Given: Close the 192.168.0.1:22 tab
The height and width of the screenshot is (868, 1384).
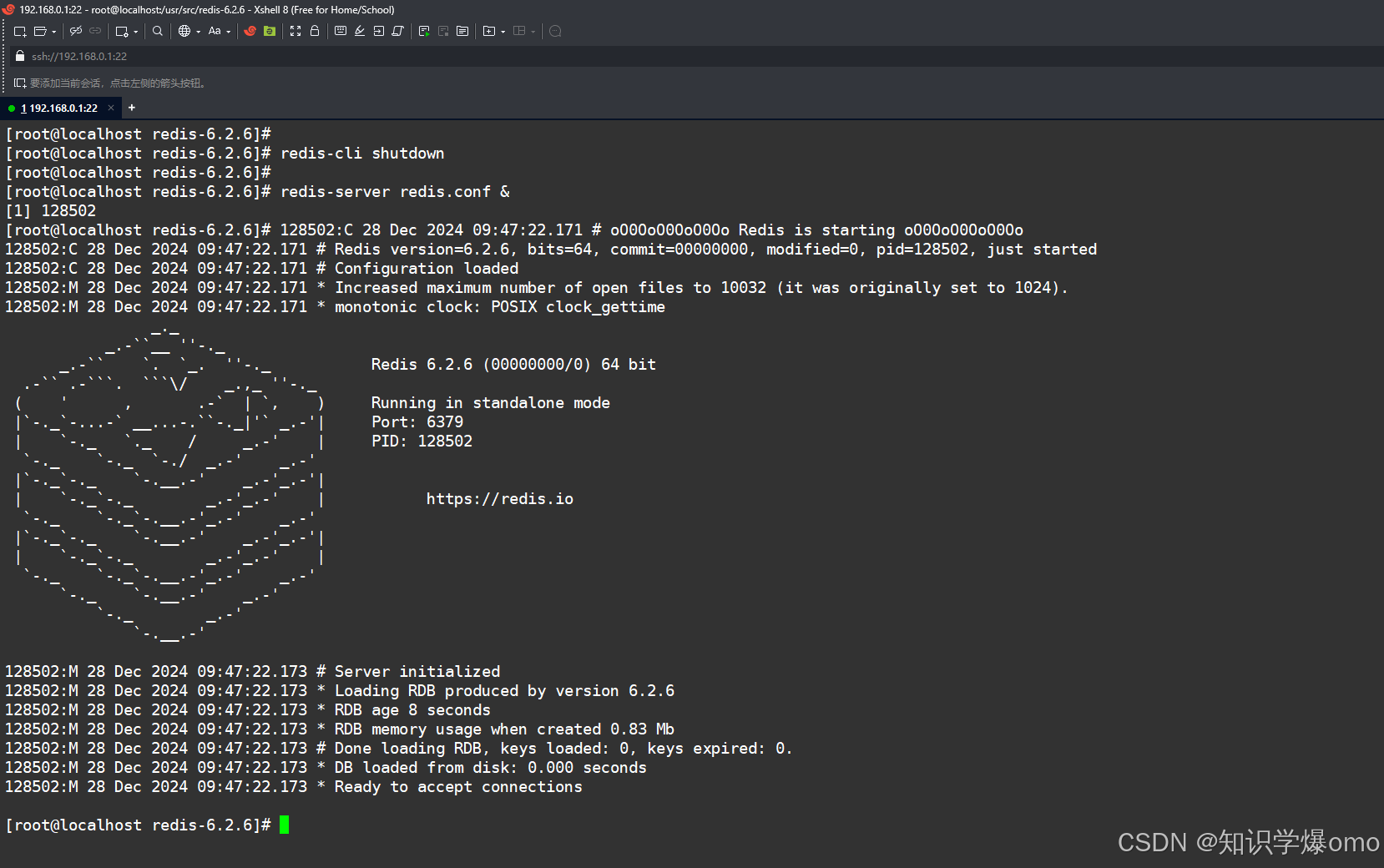Looking at the screenshot, I should 111,108.
